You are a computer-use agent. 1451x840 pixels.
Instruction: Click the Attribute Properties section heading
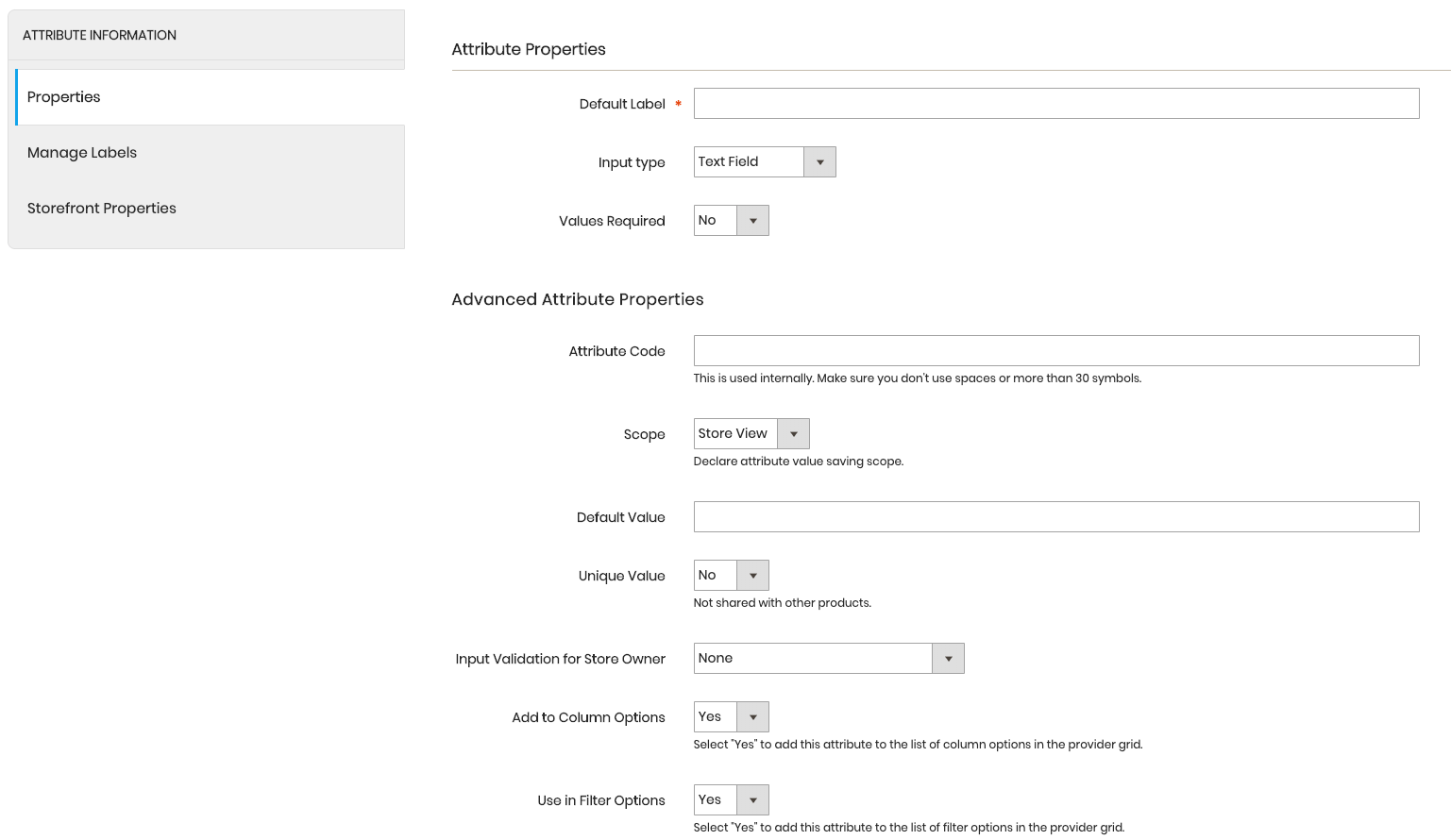pos(529,49)
